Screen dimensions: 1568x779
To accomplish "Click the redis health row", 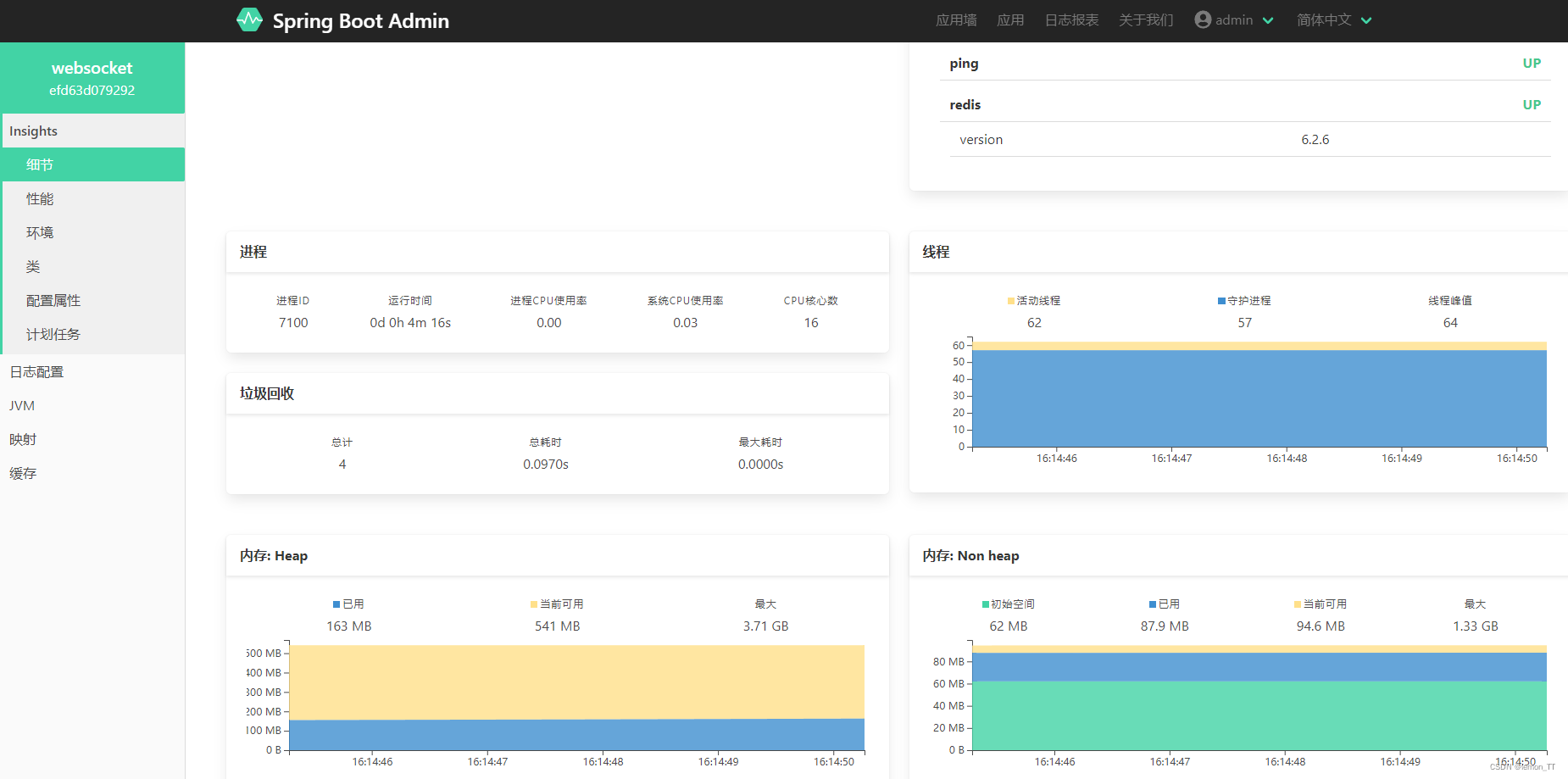I will pyautogui.click(x=1245, y=104).
